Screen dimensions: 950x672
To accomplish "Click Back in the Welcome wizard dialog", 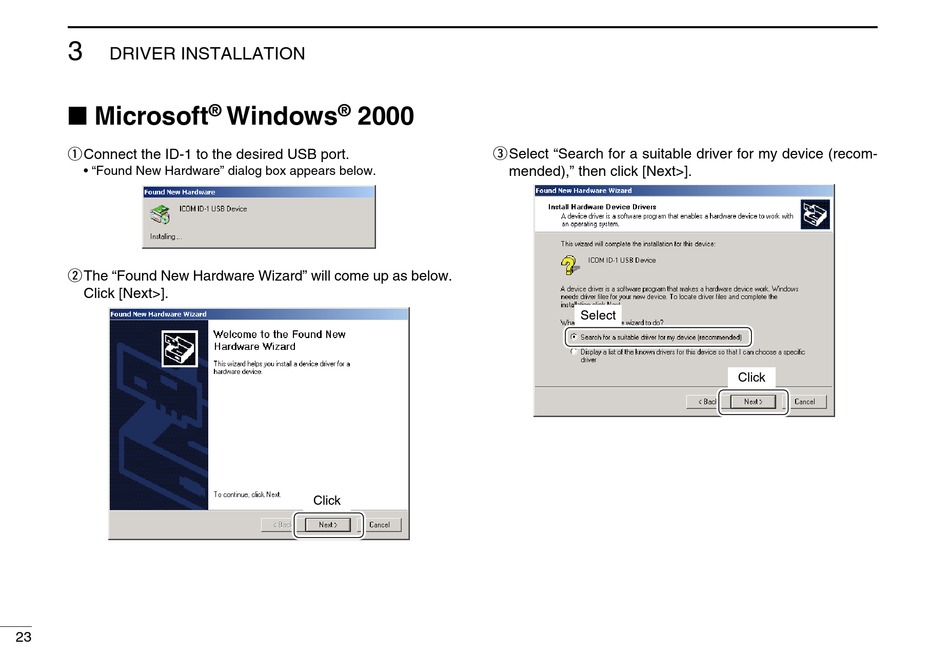I will pos(277,525).
